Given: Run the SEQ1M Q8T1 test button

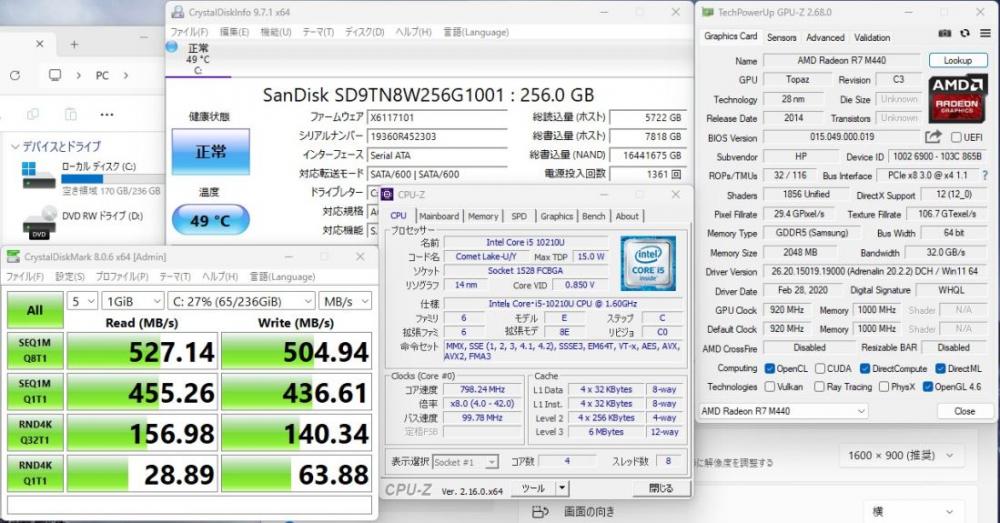Looking at the screenshot, I should point(35,351).
